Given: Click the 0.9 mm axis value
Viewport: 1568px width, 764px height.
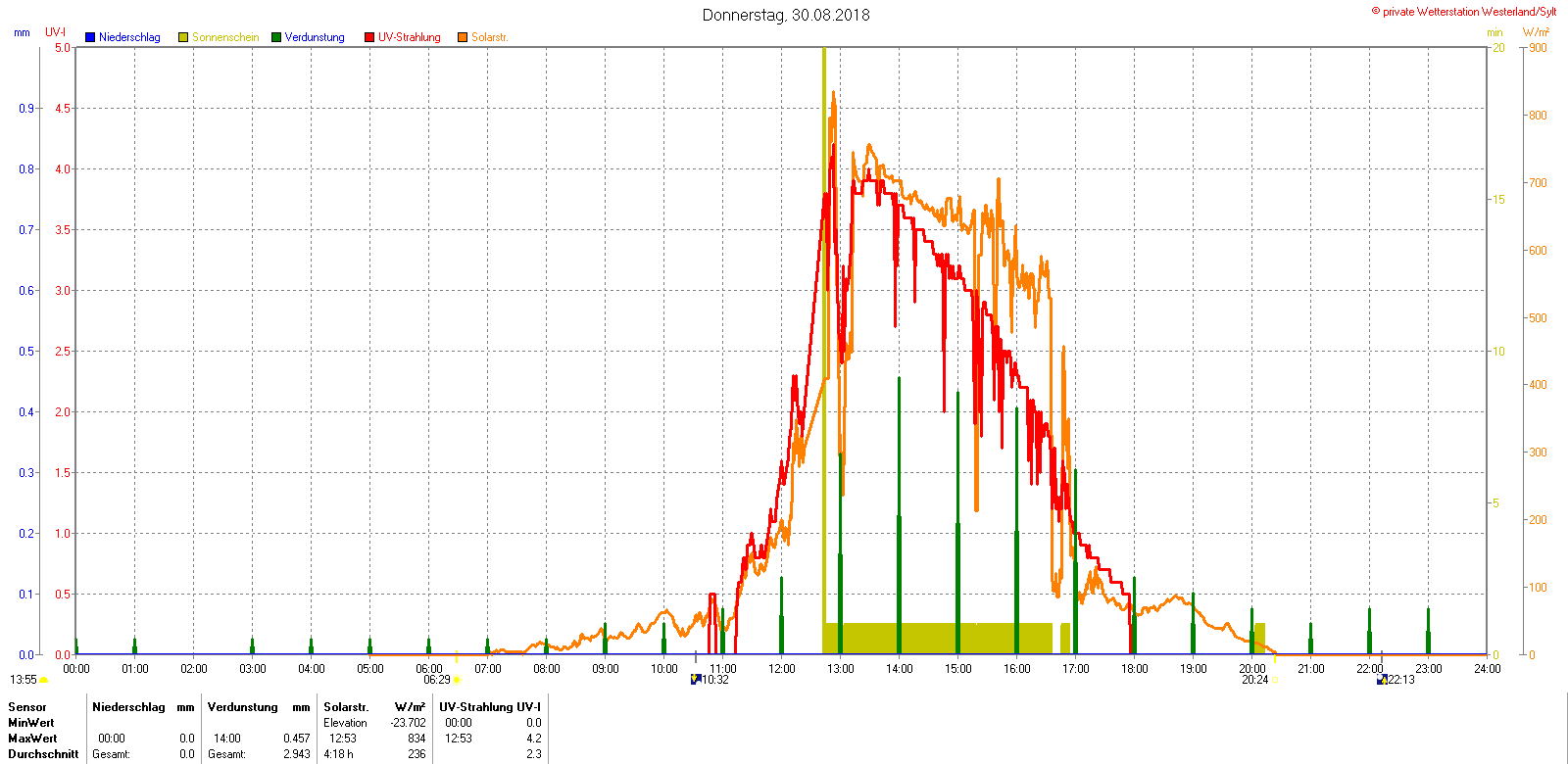Looking at the screenshot, I should pos(26,109).
